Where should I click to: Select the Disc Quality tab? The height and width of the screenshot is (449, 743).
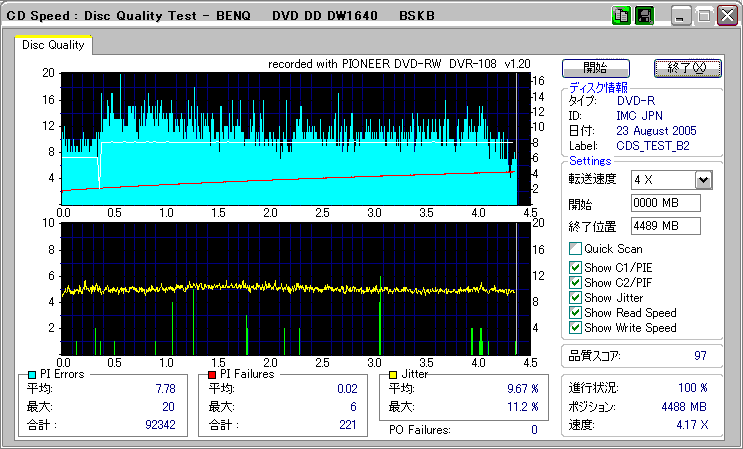(x=54, y=45)
